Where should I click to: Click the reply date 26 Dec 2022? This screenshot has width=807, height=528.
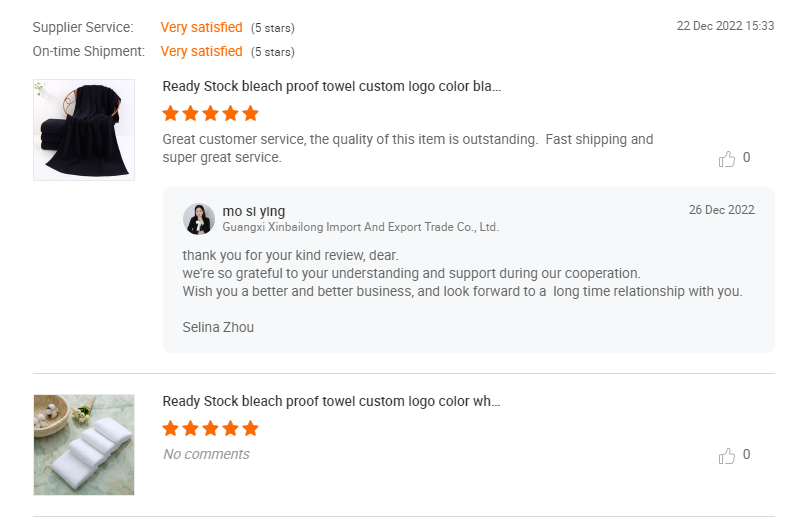(722, 210)
